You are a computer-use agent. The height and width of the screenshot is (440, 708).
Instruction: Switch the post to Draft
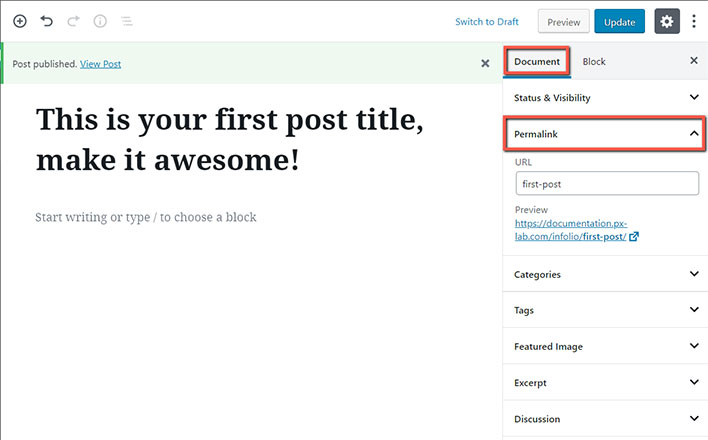point(487,22)
